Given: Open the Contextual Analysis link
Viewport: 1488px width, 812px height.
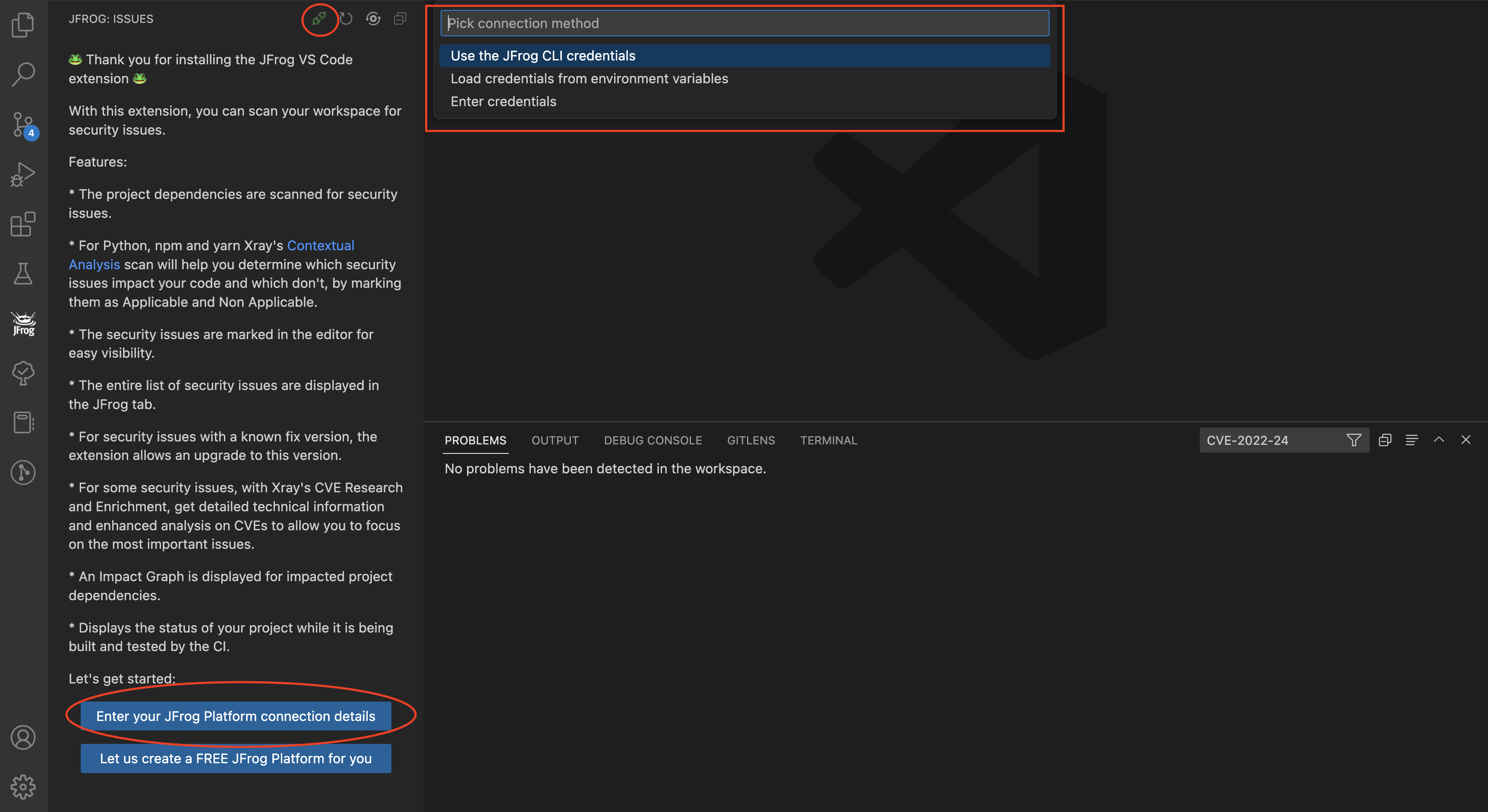Looking at the screenshot, I should pyautogui.click(x=320, y=245).
